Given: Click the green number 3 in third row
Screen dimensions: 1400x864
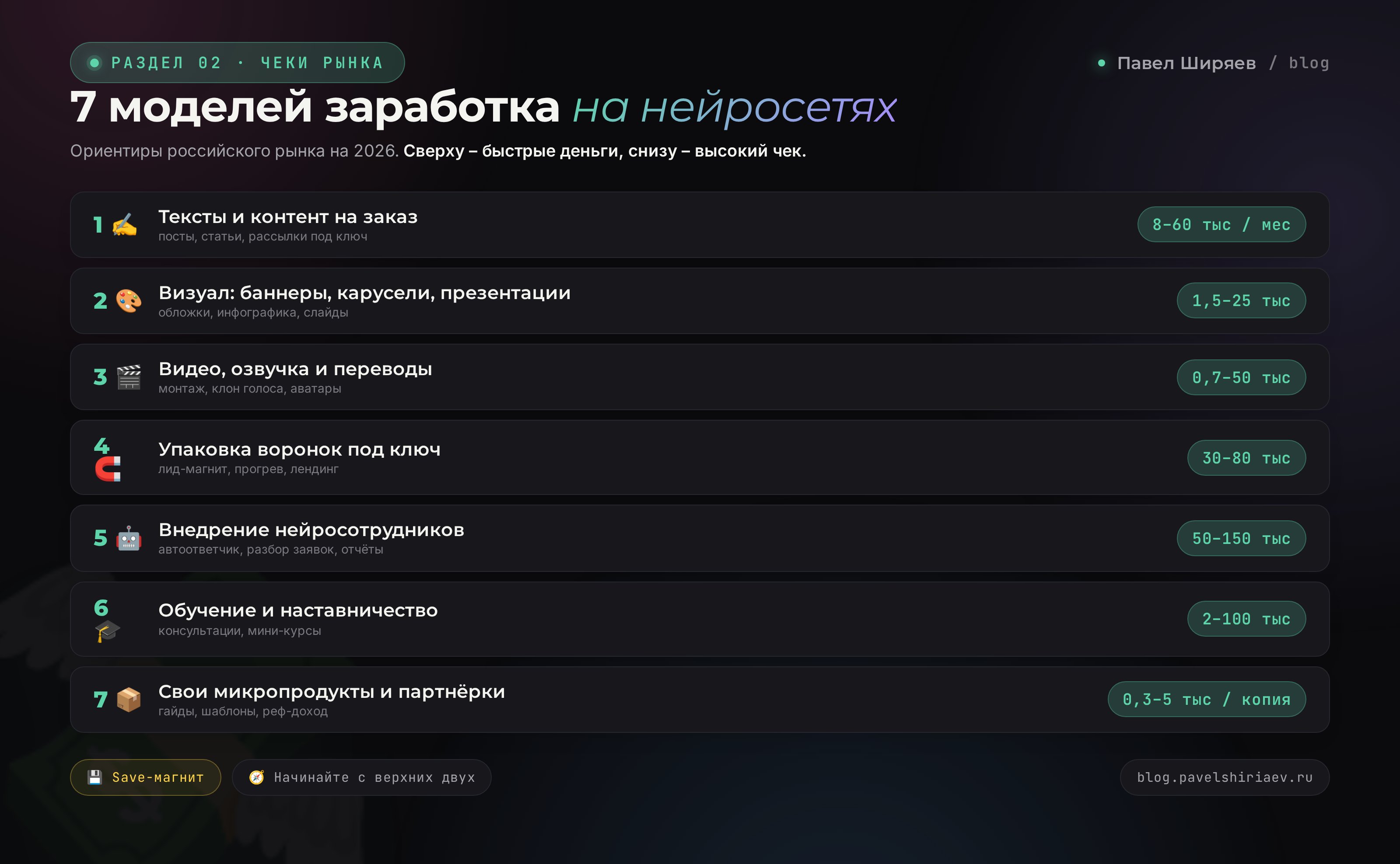Looking at the screenshot, I should [100, 377].
